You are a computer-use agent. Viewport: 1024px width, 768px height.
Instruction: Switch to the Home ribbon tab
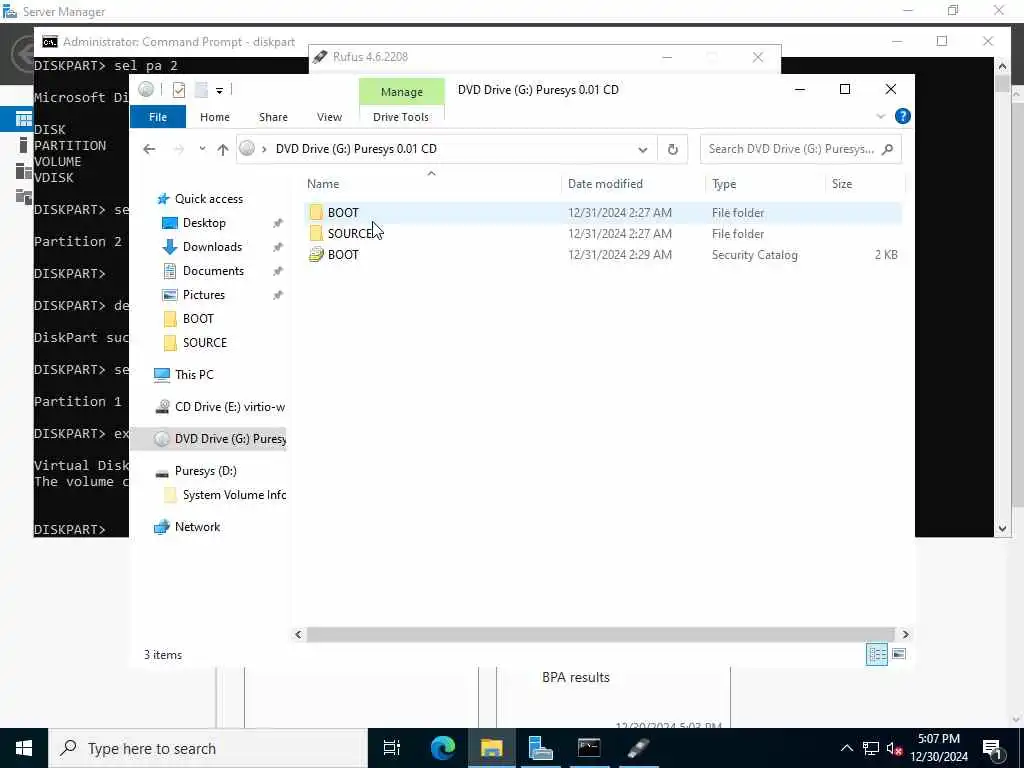(215, 117)
